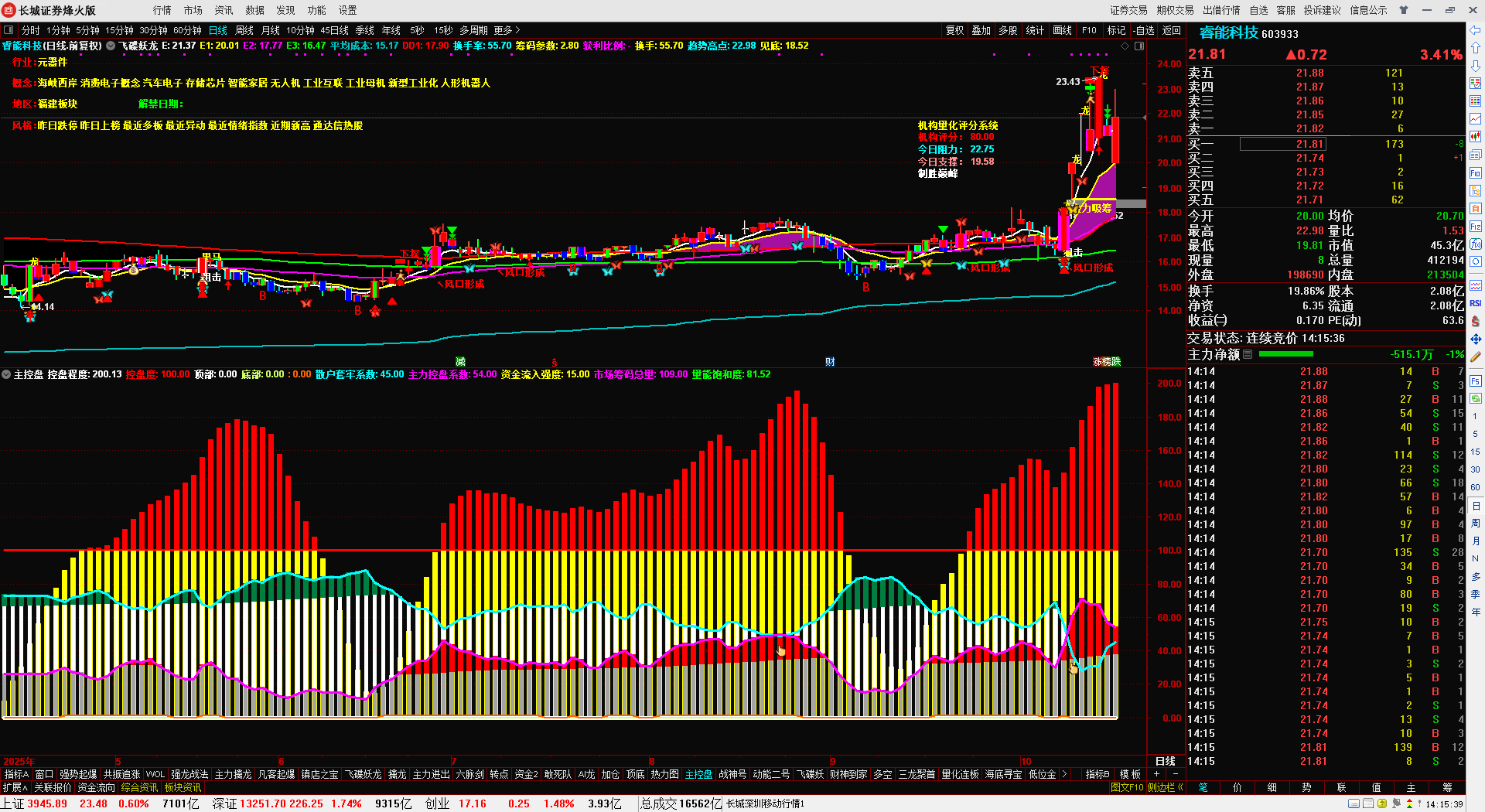Click the diamond icon at chart top right
The height and width of the screenshot is (812, 1485).
pyautogui.click(x=1125, y=46)
